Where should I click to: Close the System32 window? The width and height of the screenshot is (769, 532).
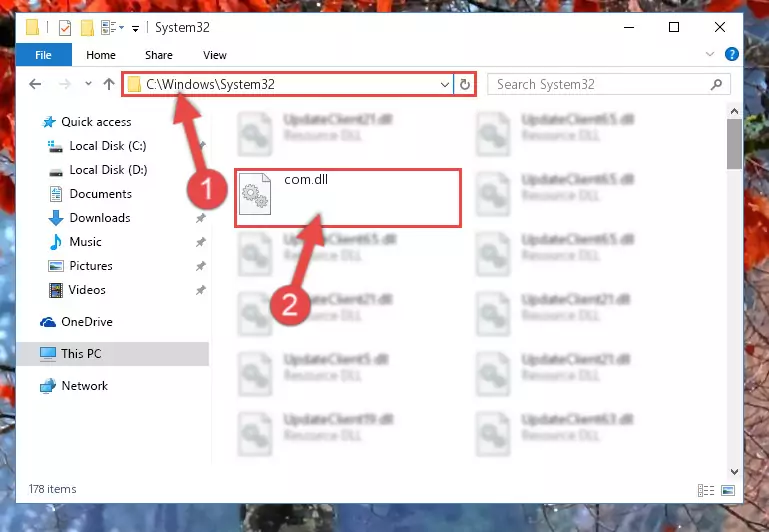(720, 27)
